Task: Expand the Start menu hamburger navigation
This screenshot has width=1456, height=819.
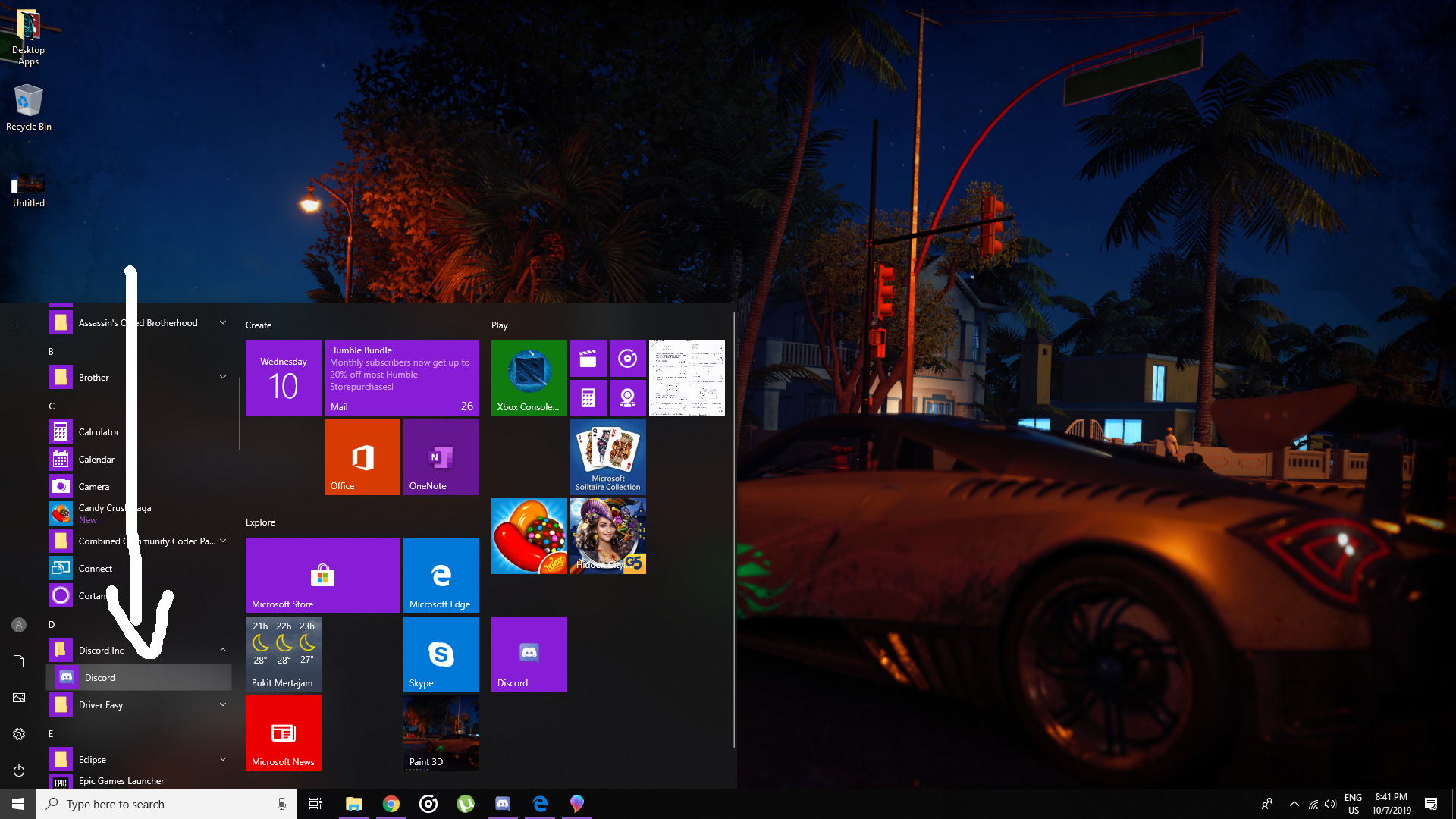Action: [19, 325]
